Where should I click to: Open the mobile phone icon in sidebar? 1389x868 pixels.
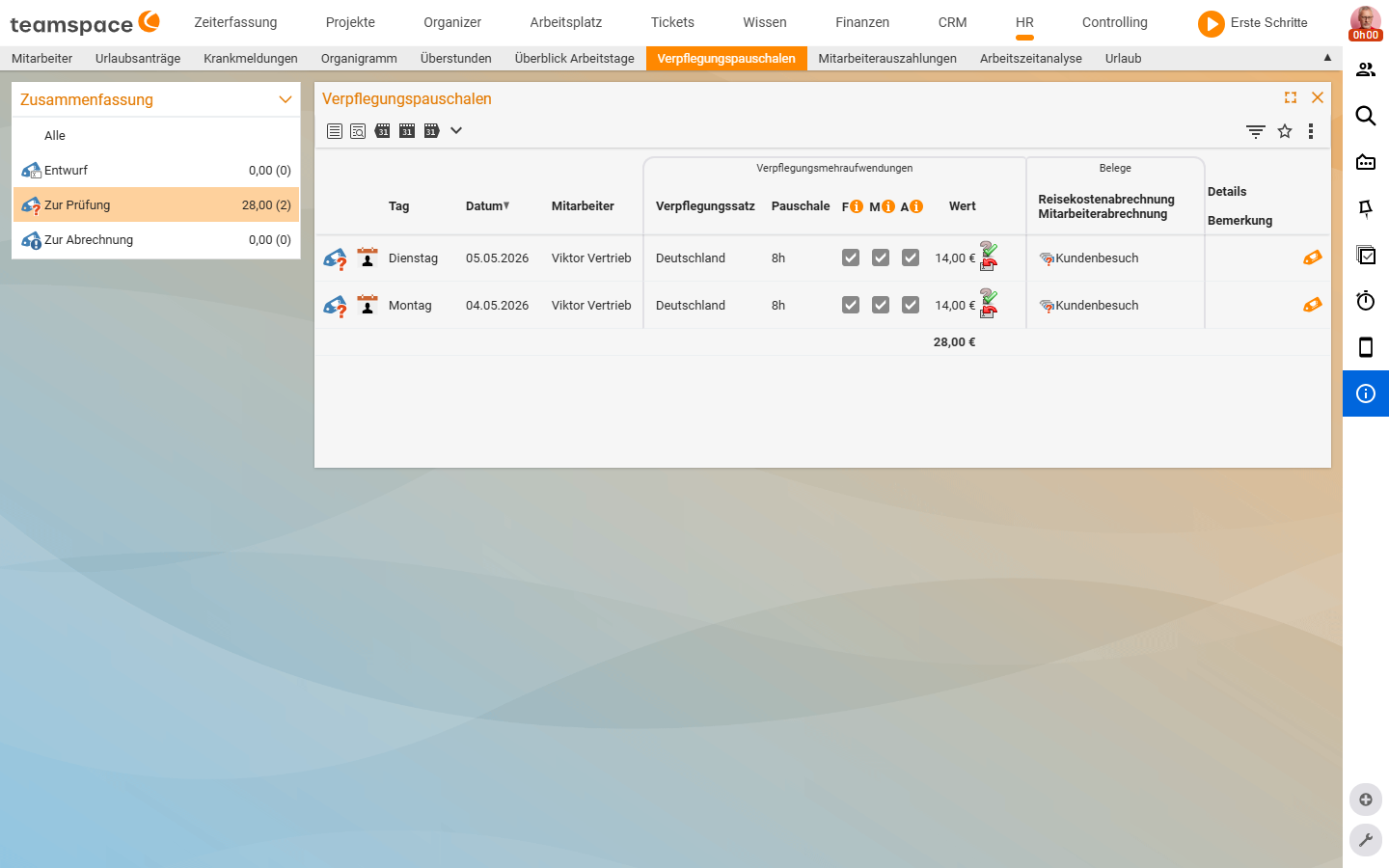coord(1366,347)
